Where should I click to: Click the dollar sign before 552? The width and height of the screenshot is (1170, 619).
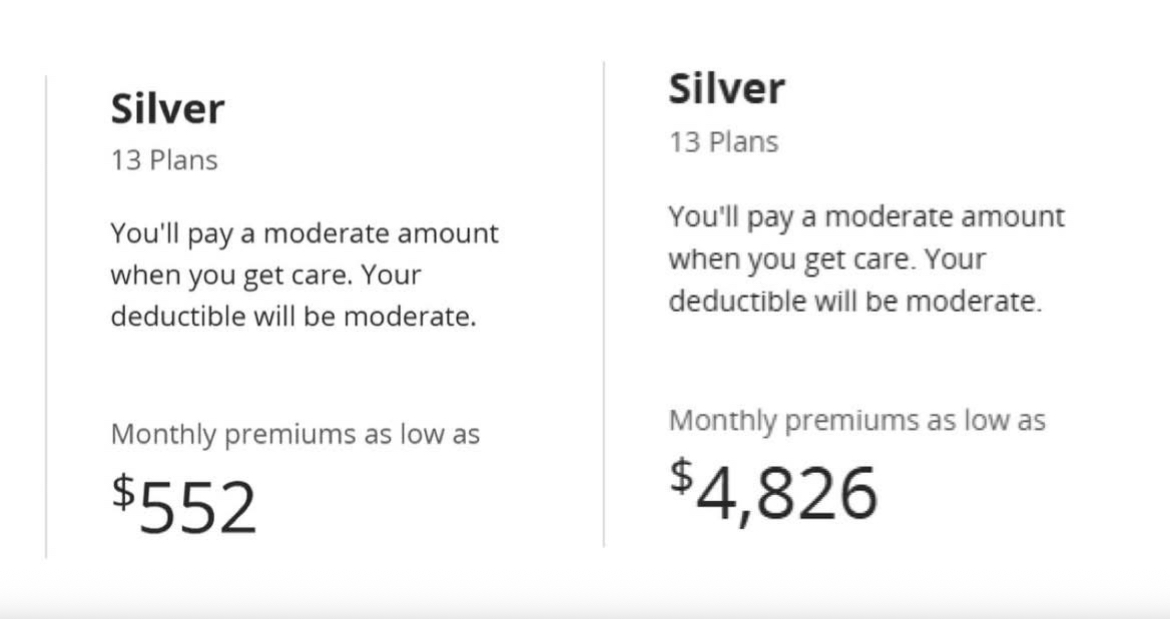click(122, 491)
